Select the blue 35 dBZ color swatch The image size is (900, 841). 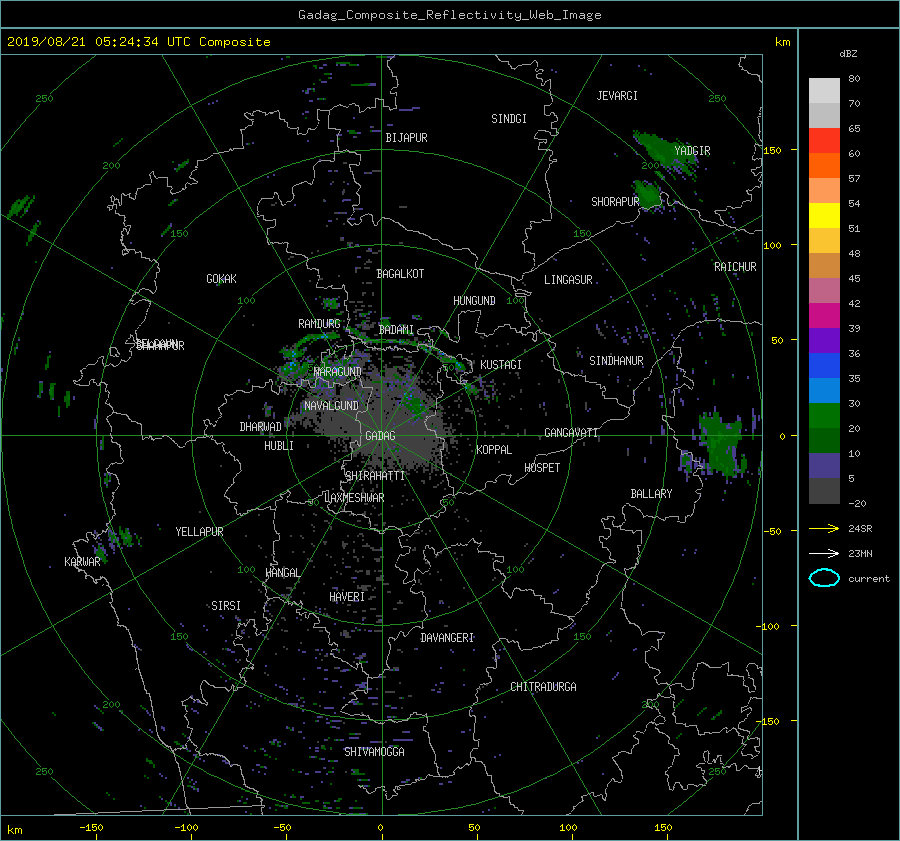(x=824, y=366)
